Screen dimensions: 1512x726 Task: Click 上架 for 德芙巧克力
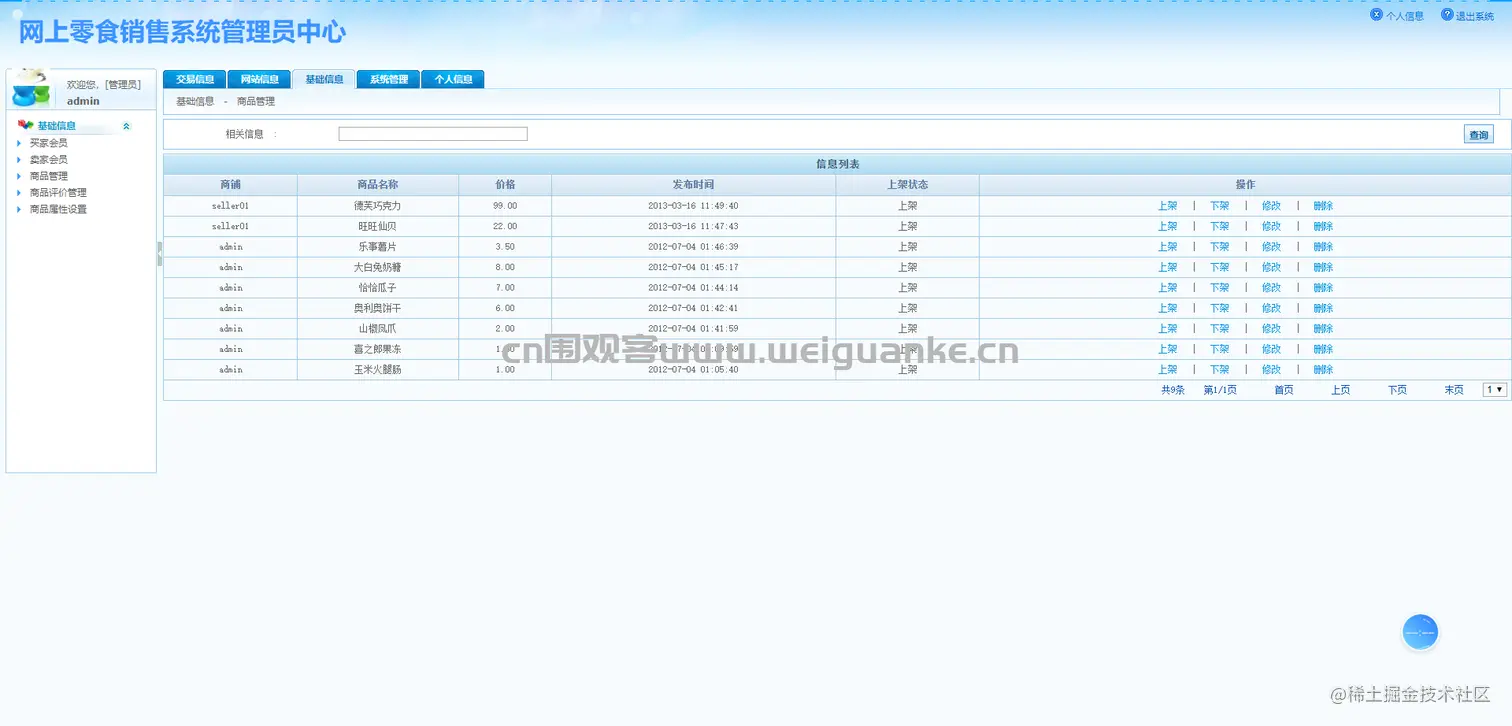pyautogui.click(x=1168, y=206)
